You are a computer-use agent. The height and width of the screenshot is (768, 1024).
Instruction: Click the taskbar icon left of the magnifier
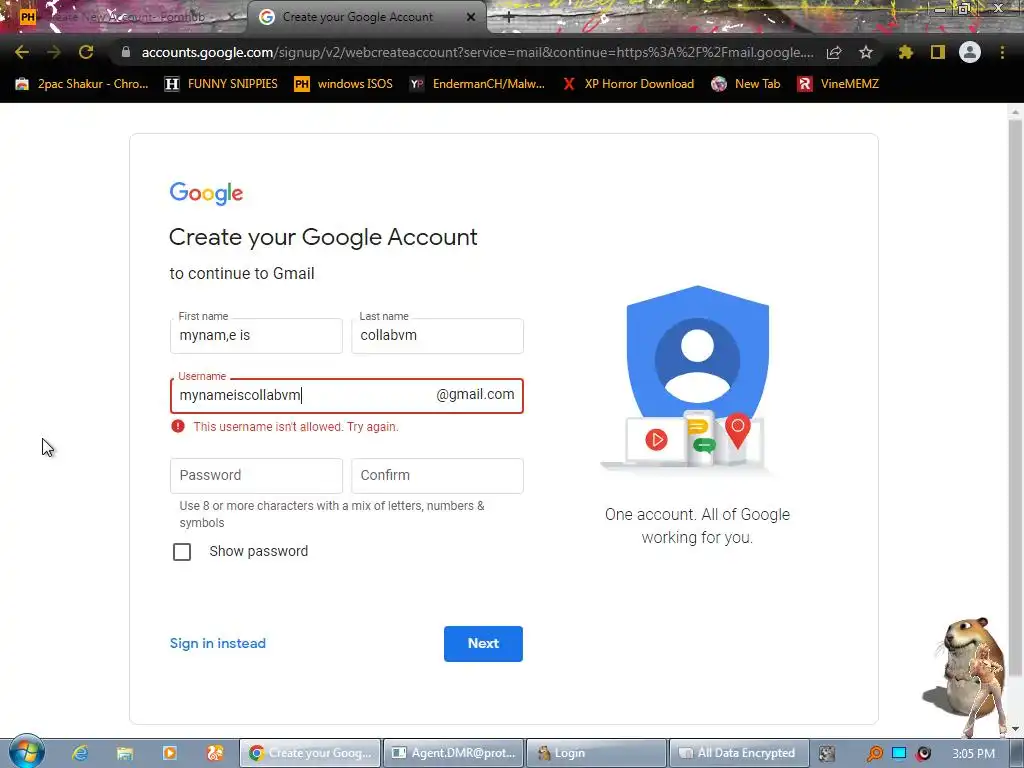pos(827,754)
